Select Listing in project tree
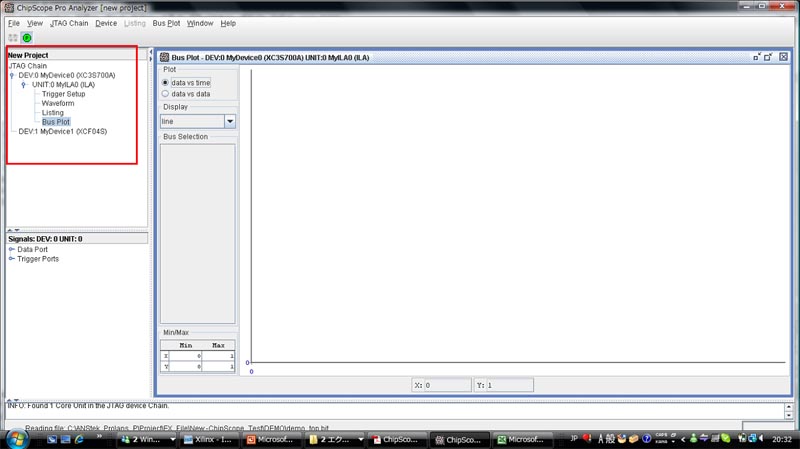 click(53, 113)
